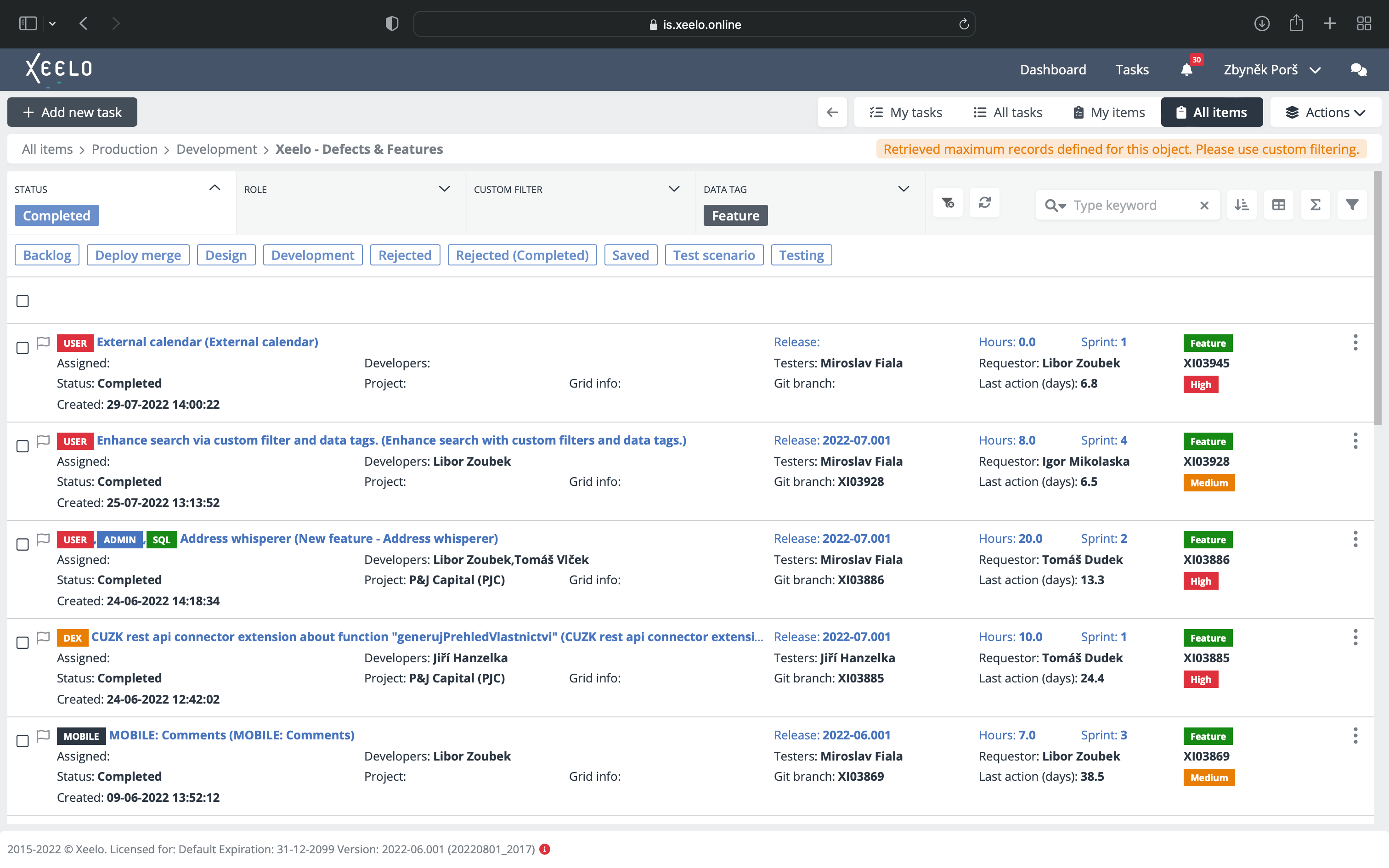
Task: Open Safari's share menu
Action: [x=1296, y=23]
